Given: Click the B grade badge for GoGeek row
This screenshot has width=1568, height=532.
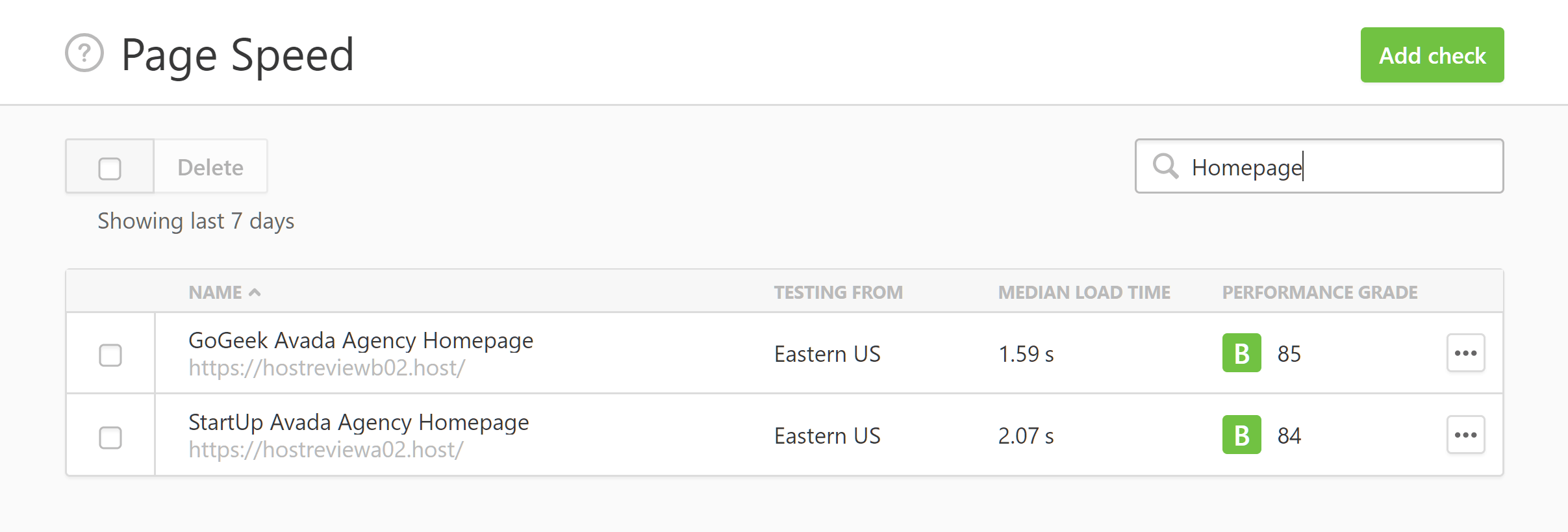Looking at the screenshot, I should (x=1241, y=353).
